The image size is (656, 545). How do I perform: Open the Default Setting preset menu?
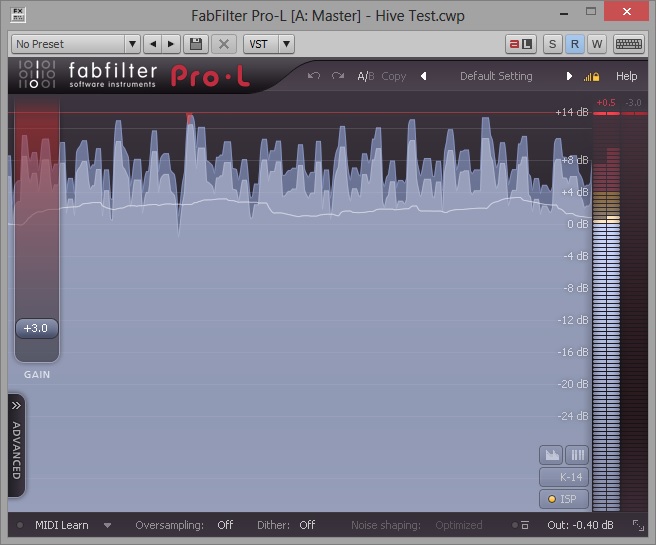pos(496,76)
